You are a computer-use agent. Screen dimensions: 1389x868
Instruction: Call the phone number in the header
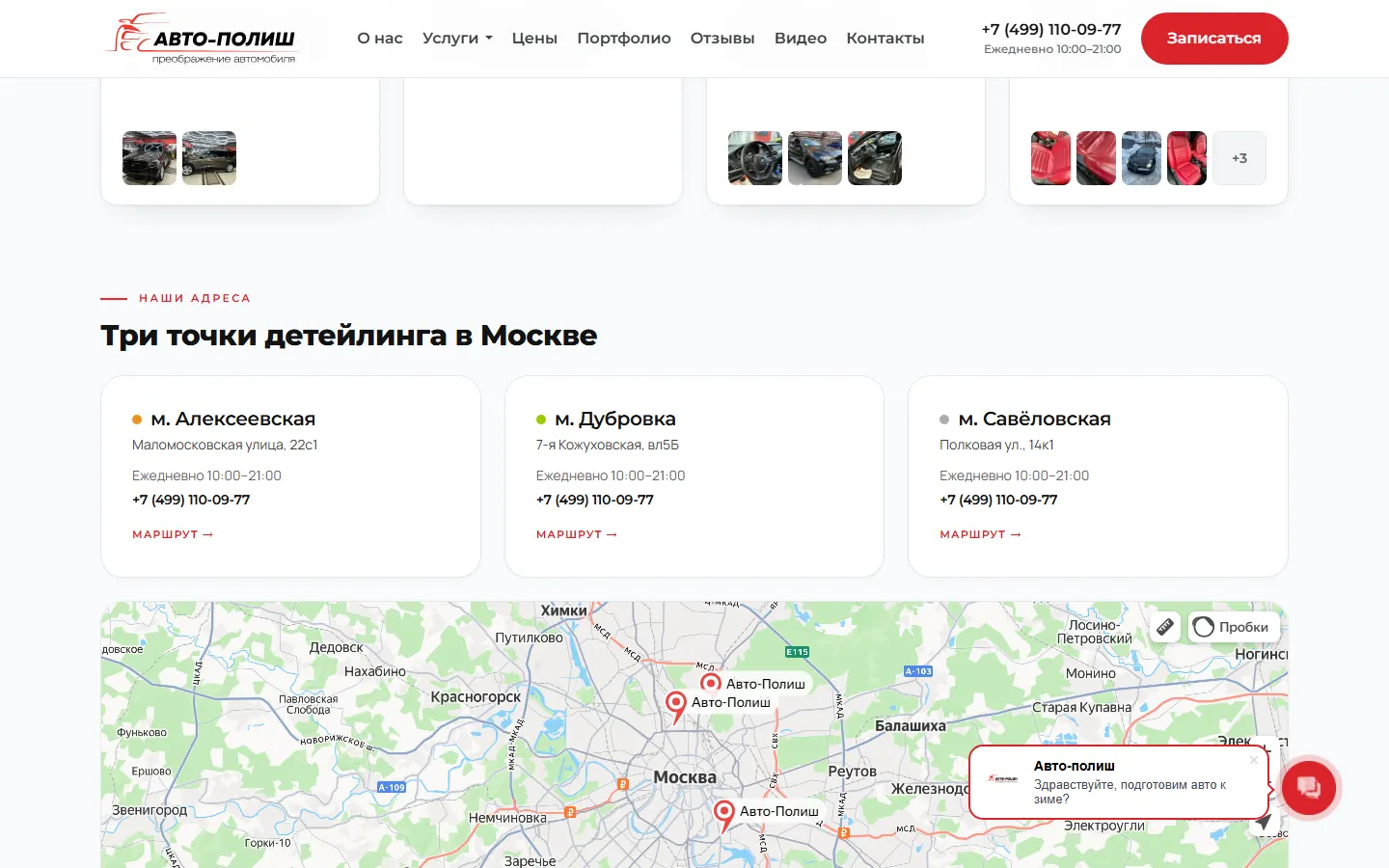(x=1051, y=30)
